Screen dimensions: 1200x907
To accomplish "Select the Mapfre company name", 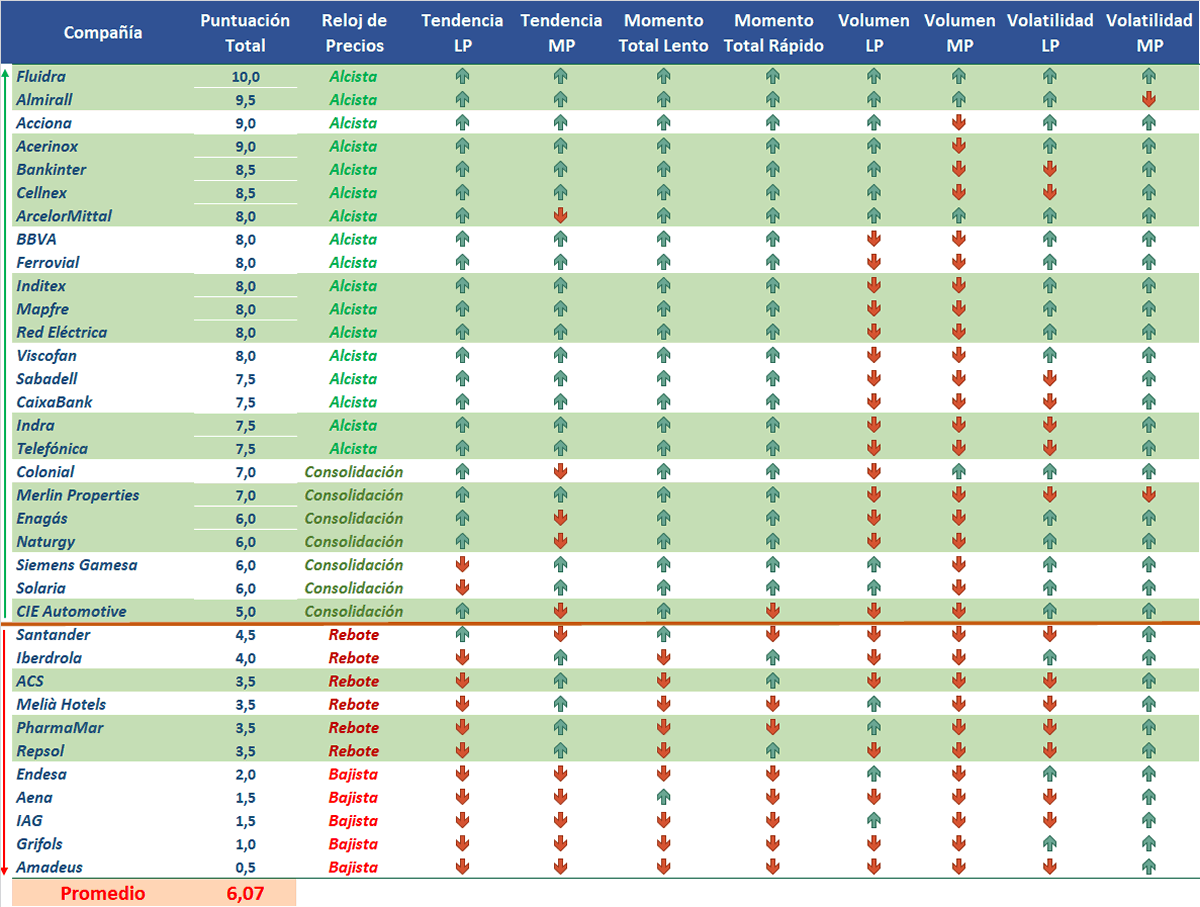I will point(43,309).
